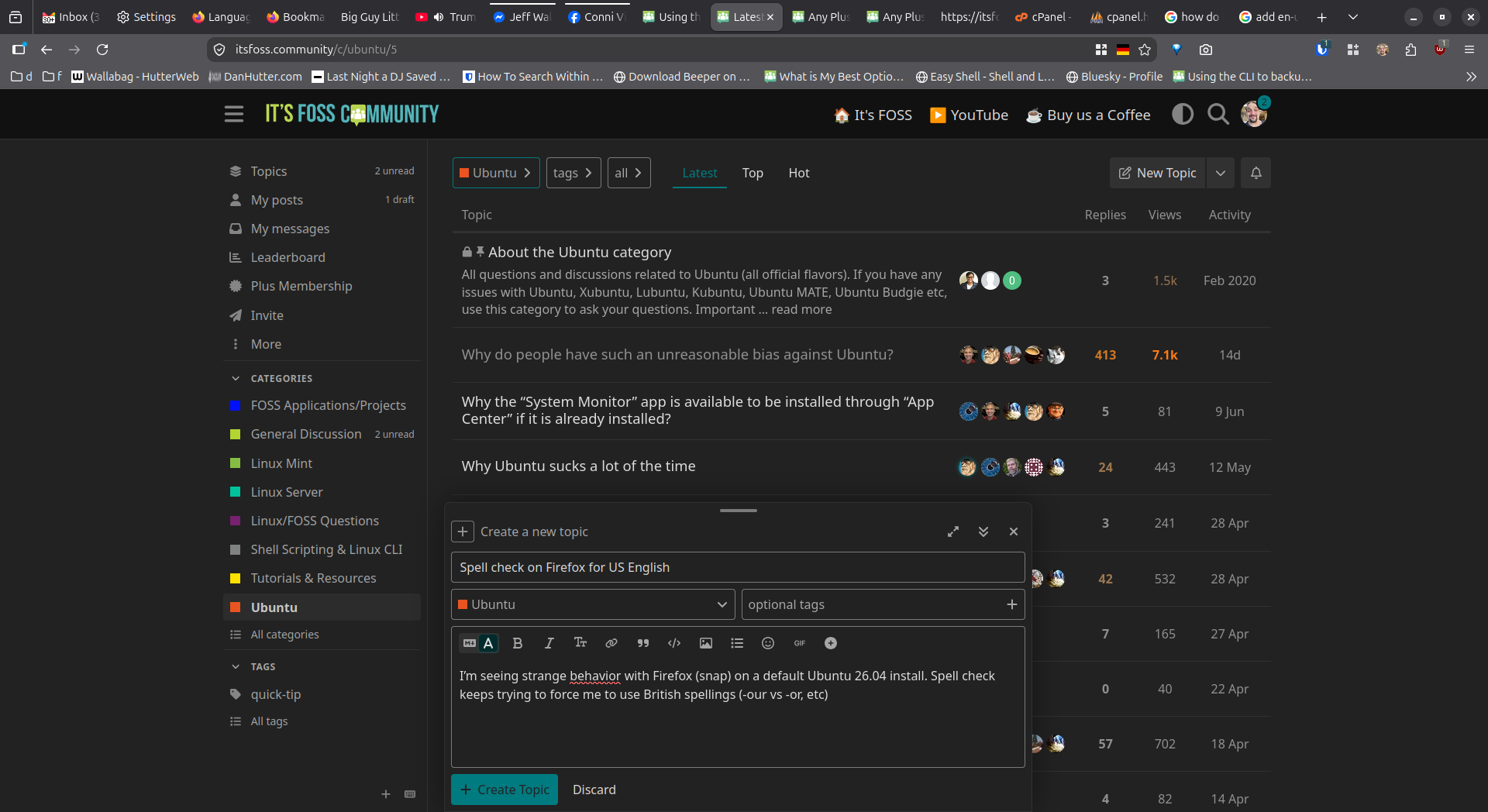The height and width of the screenshot is (812, 1488).
Task: Open more composer options plus icon
Action: point(831,643)
